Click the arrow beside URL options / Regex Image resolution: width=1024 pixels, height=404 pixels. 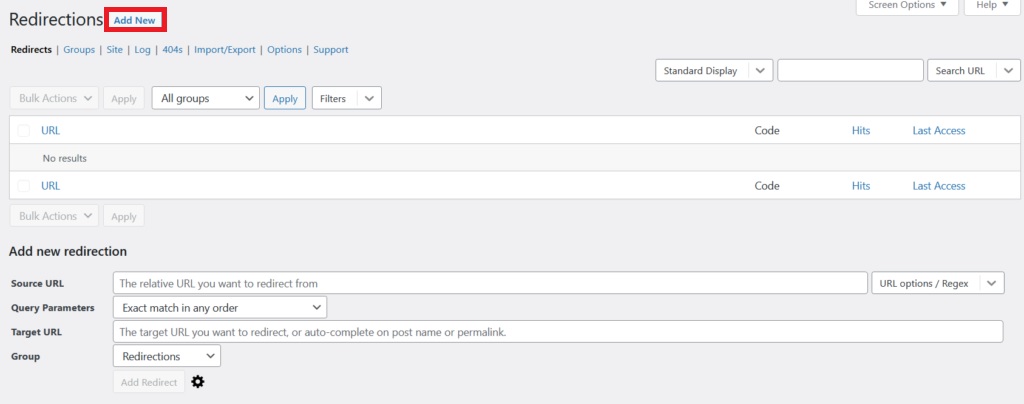991,283
